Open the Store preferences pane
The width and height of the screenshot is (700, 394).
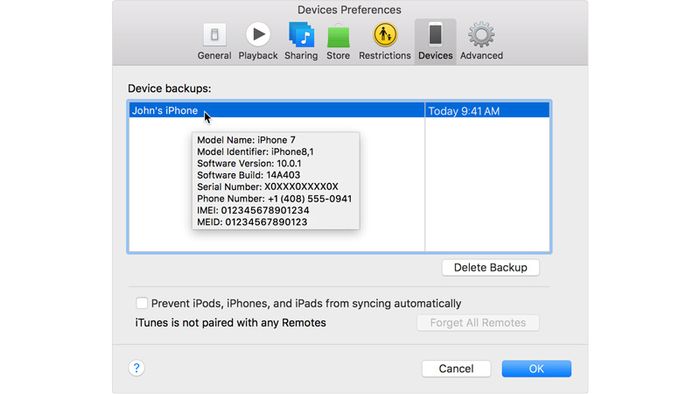tap(338, 41)
